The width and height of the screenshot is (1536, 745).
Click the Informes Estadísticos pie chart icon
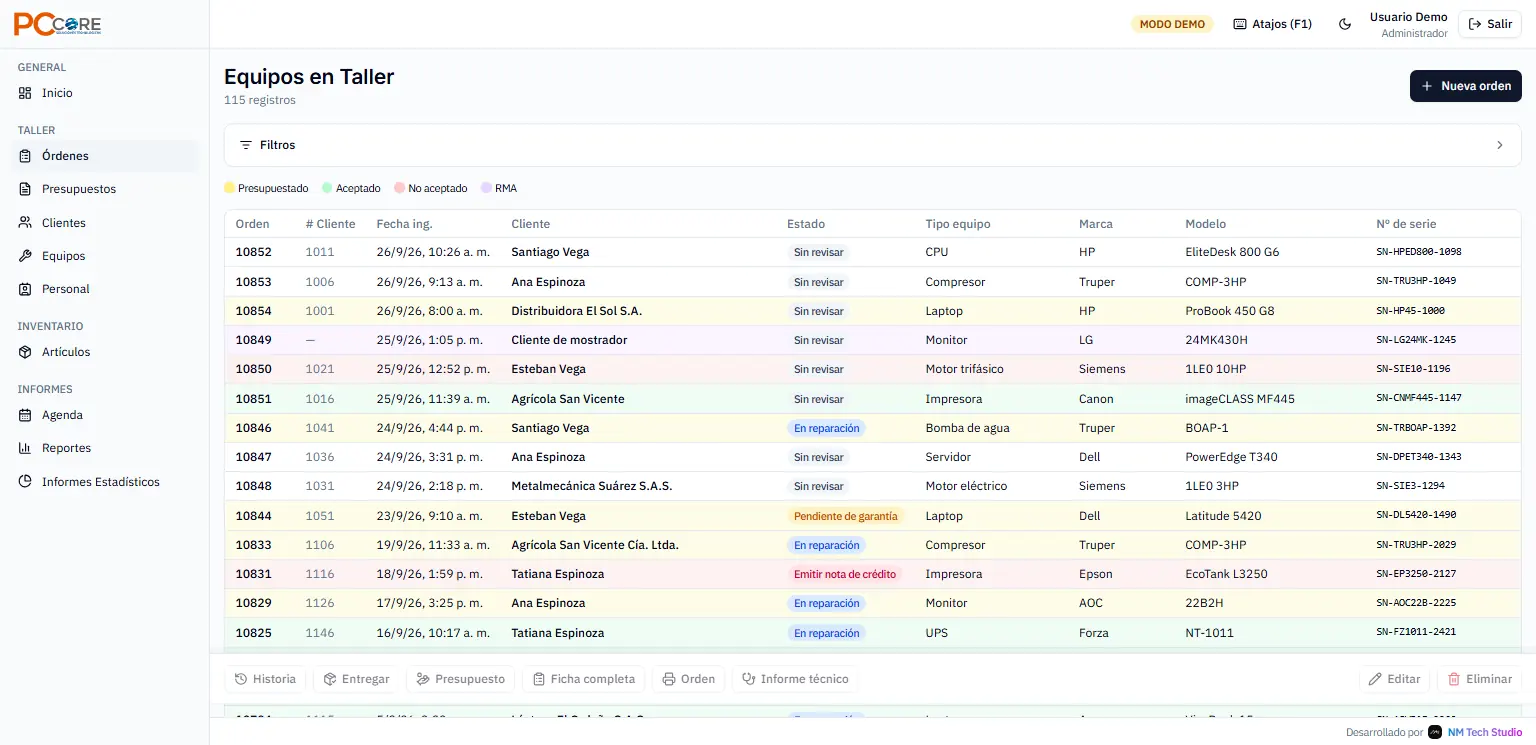click(25, 482)
